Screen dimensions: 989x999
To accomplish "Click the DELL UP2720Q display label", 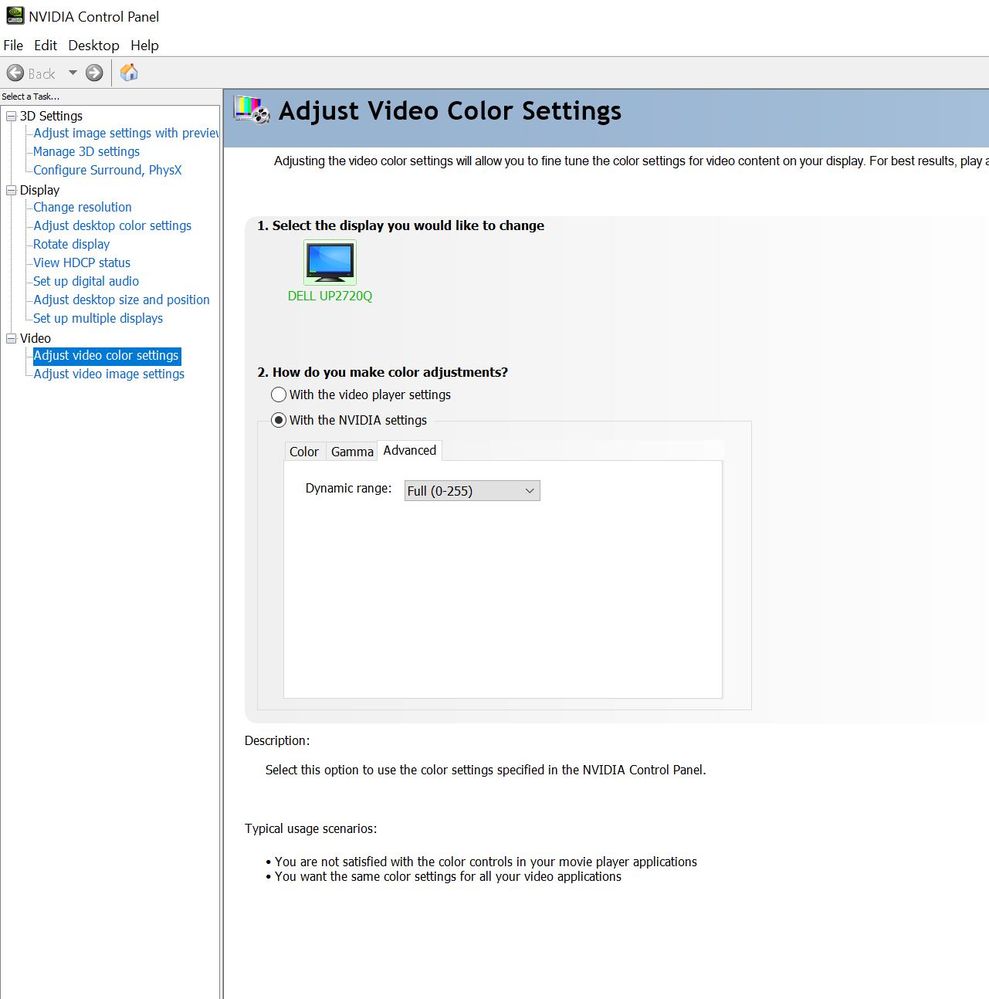I will pos(329,296).
